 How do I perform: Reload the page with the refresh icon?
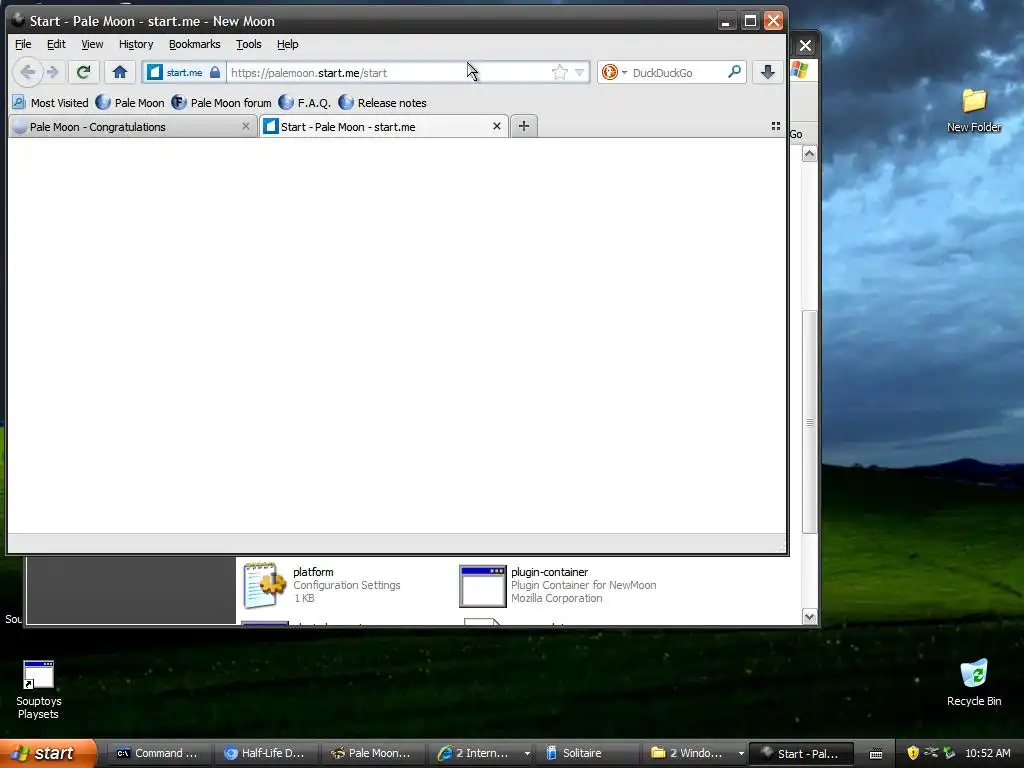point(83,72)
